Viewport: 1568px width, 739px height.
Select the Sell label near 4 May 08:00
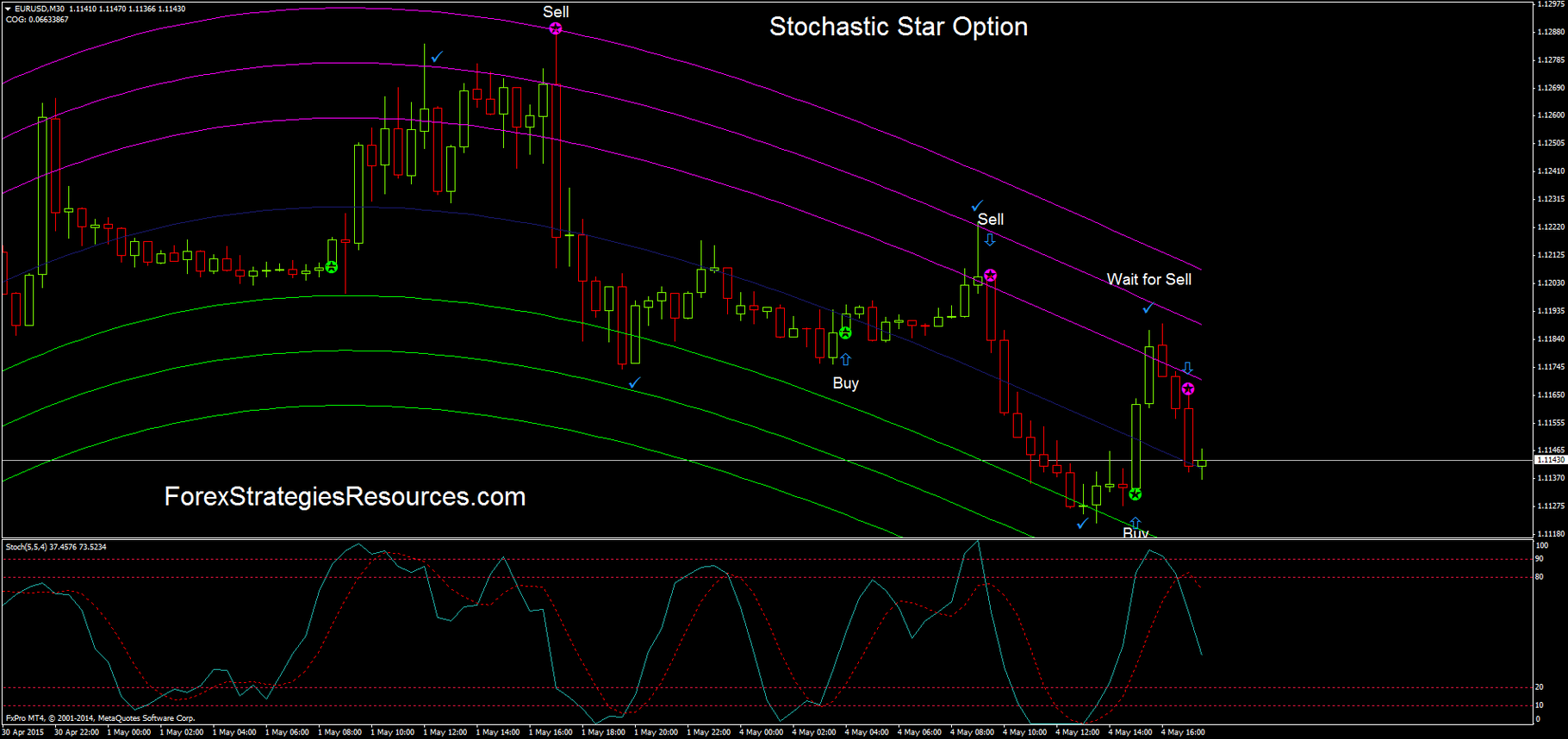tap(991, 220)
